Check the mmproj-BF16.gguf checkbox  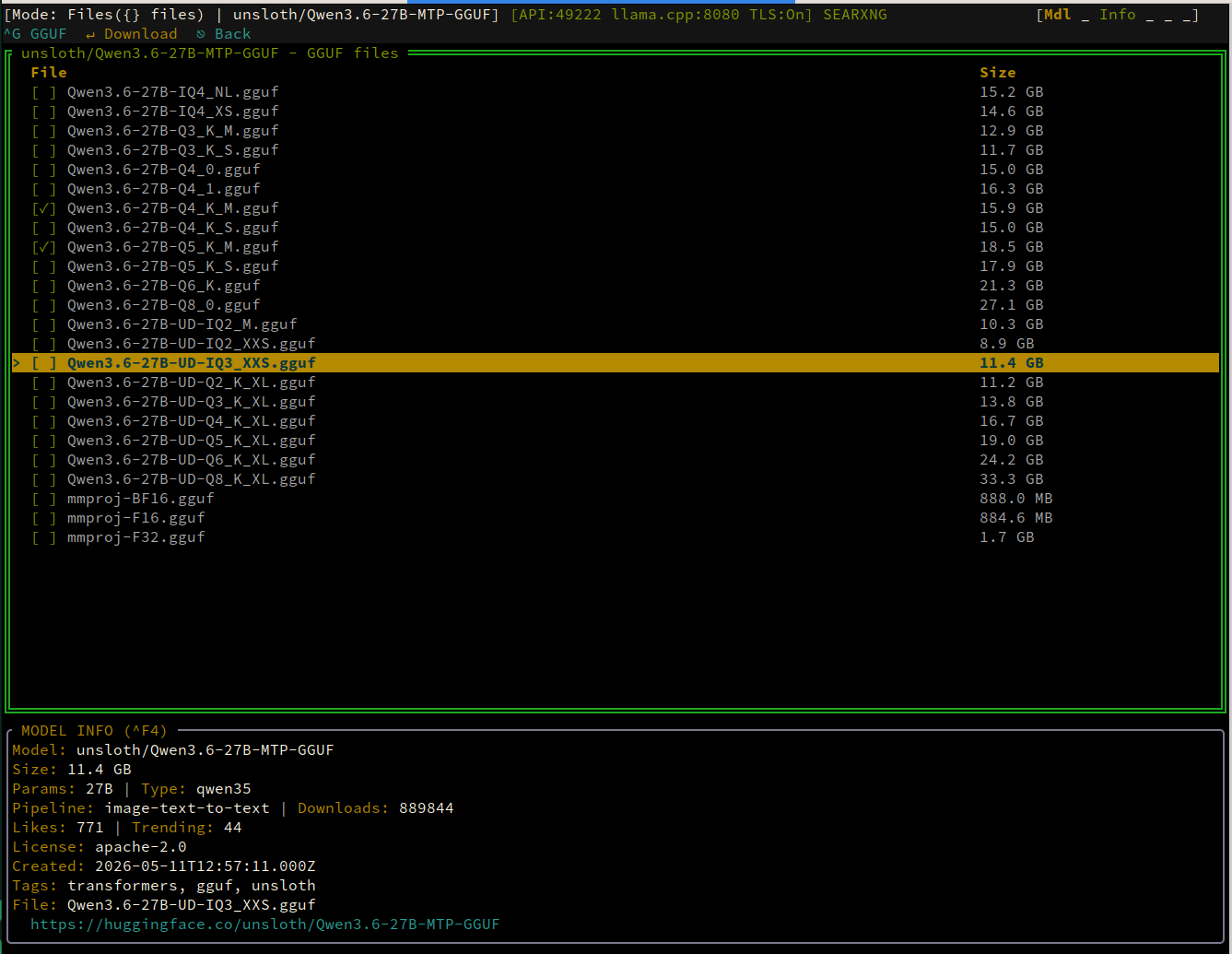pyautogui.click(x=44, y=499)
